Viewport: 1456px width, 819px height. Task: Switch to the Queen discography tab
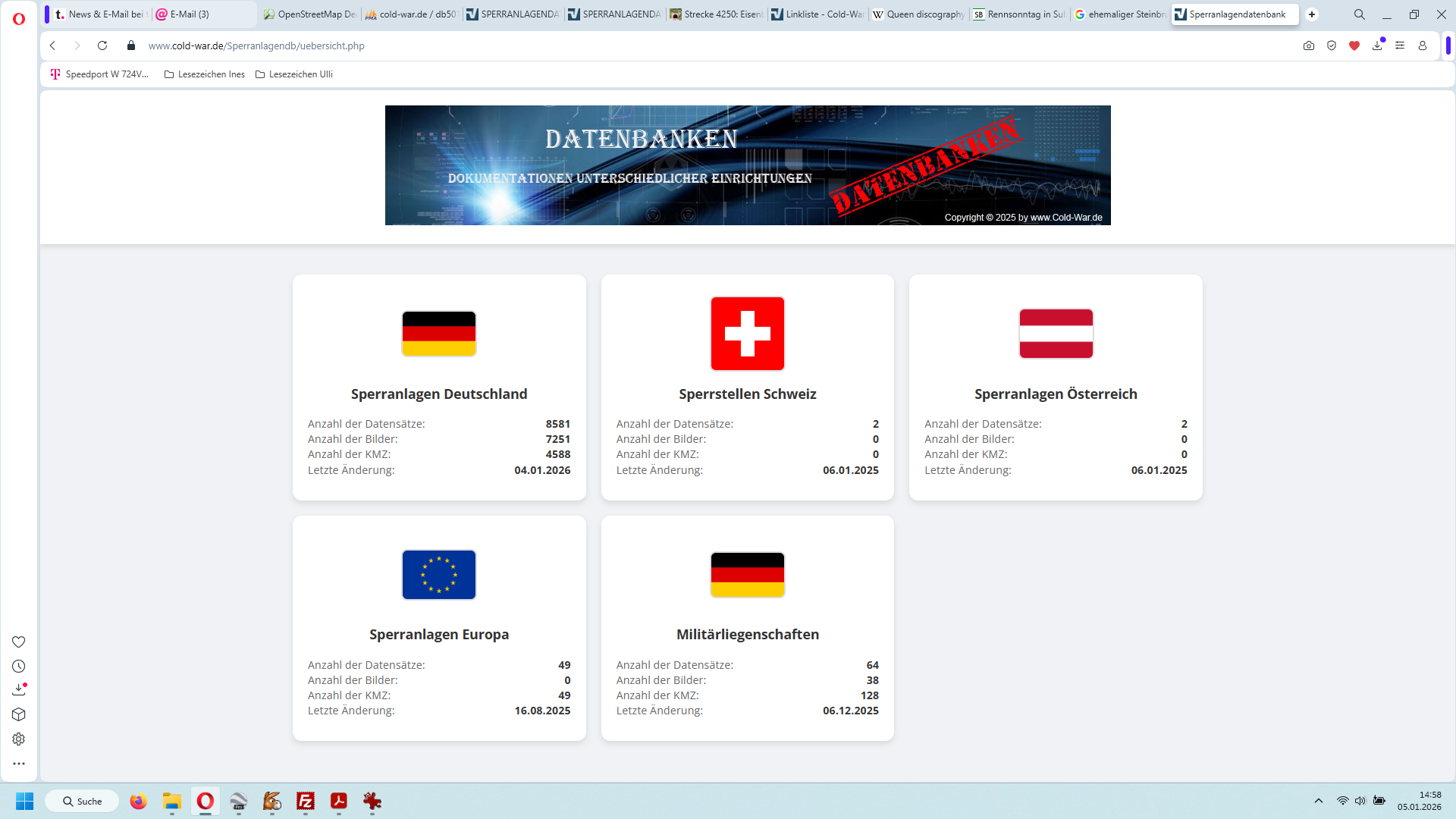pos(918,14)
